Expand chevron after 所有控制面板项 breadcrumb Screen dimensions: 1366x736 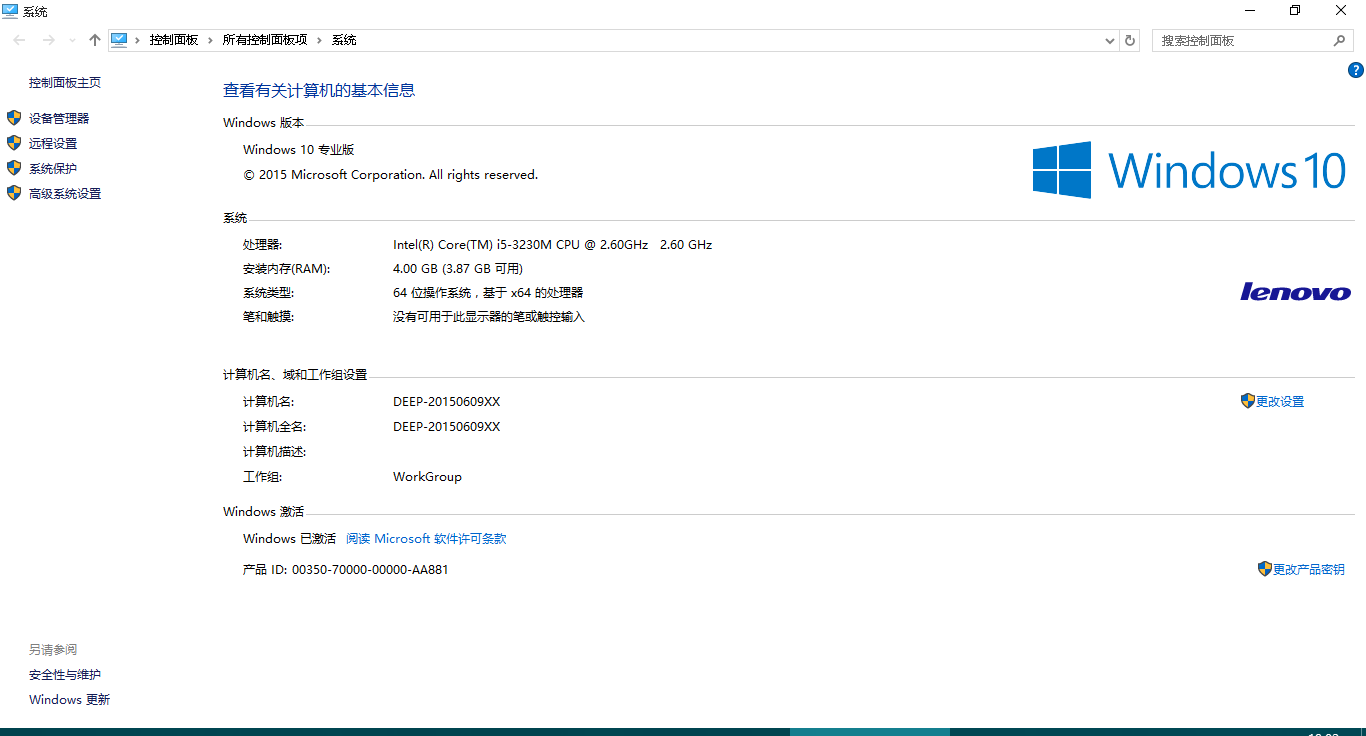pos(319,40)
